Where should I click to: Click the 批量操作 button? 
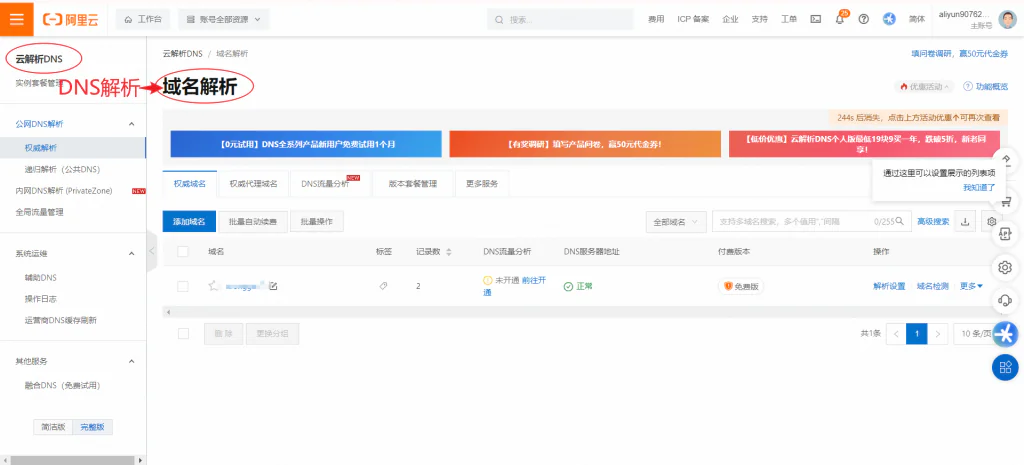[x=317, y=221]
